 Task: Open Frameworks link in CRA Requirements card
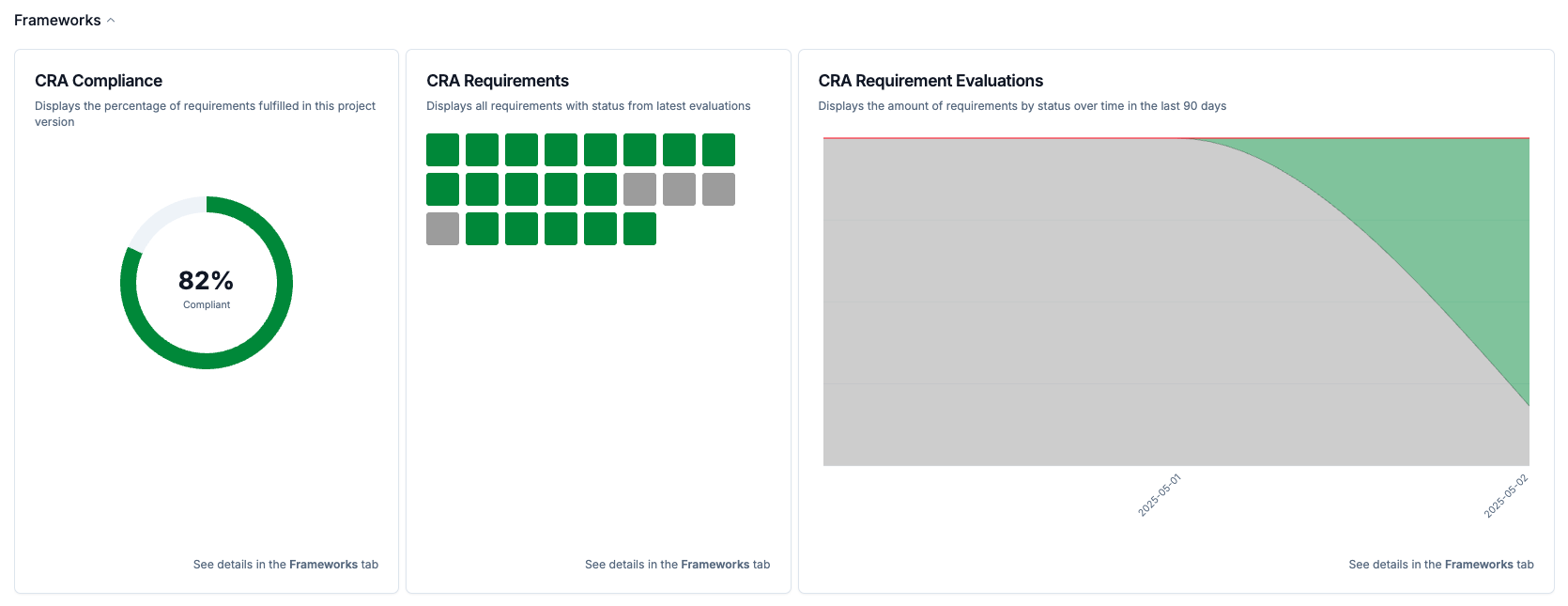point(715,565)
